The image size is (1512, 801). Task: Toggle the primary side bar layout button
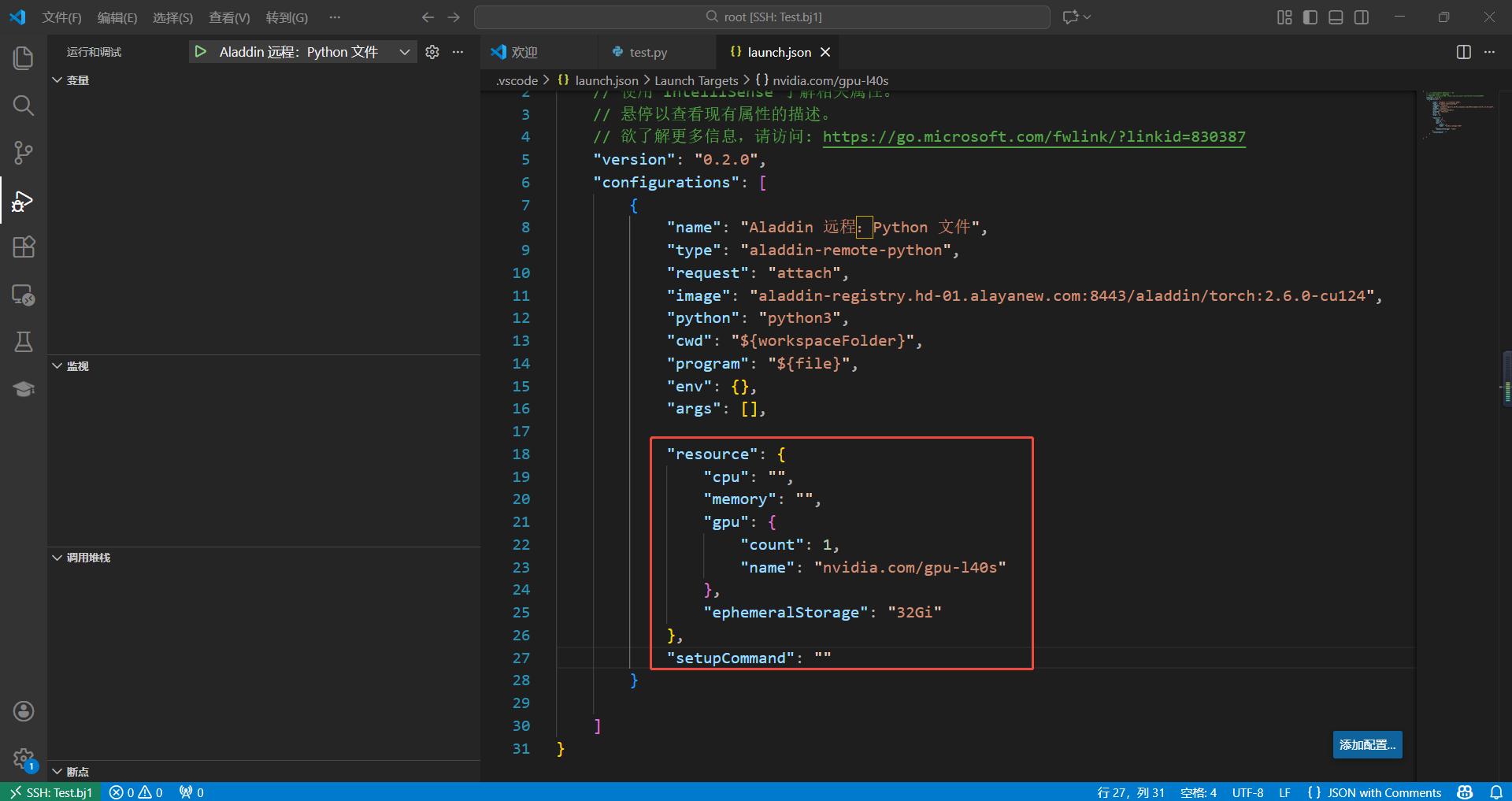(1310, 17)
